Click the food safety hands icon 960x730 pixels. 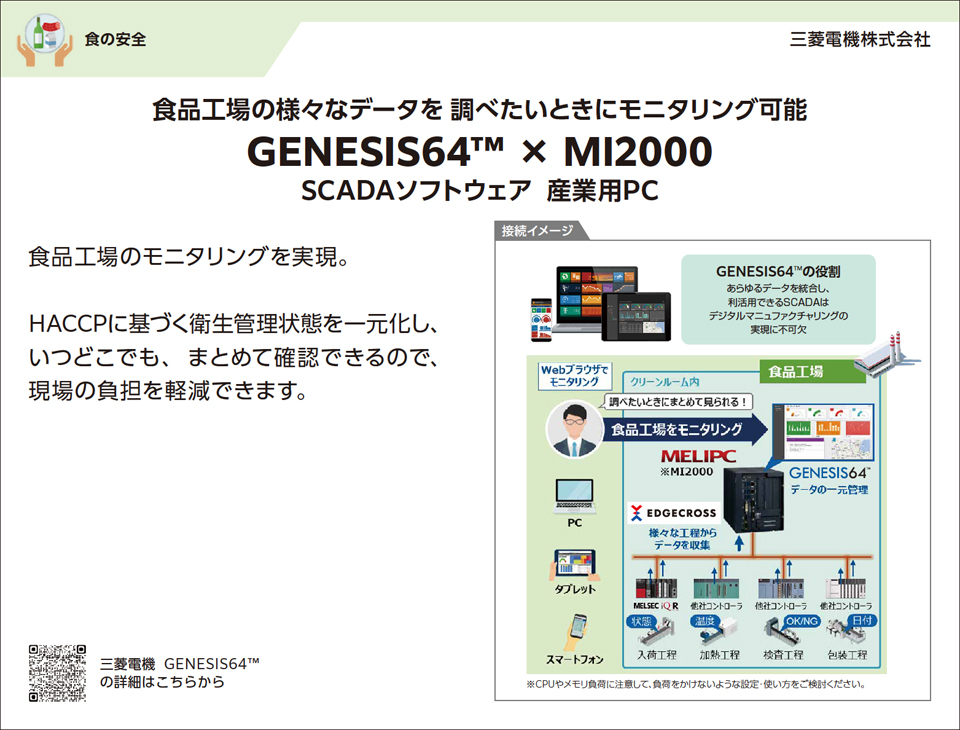pos(45,40)
